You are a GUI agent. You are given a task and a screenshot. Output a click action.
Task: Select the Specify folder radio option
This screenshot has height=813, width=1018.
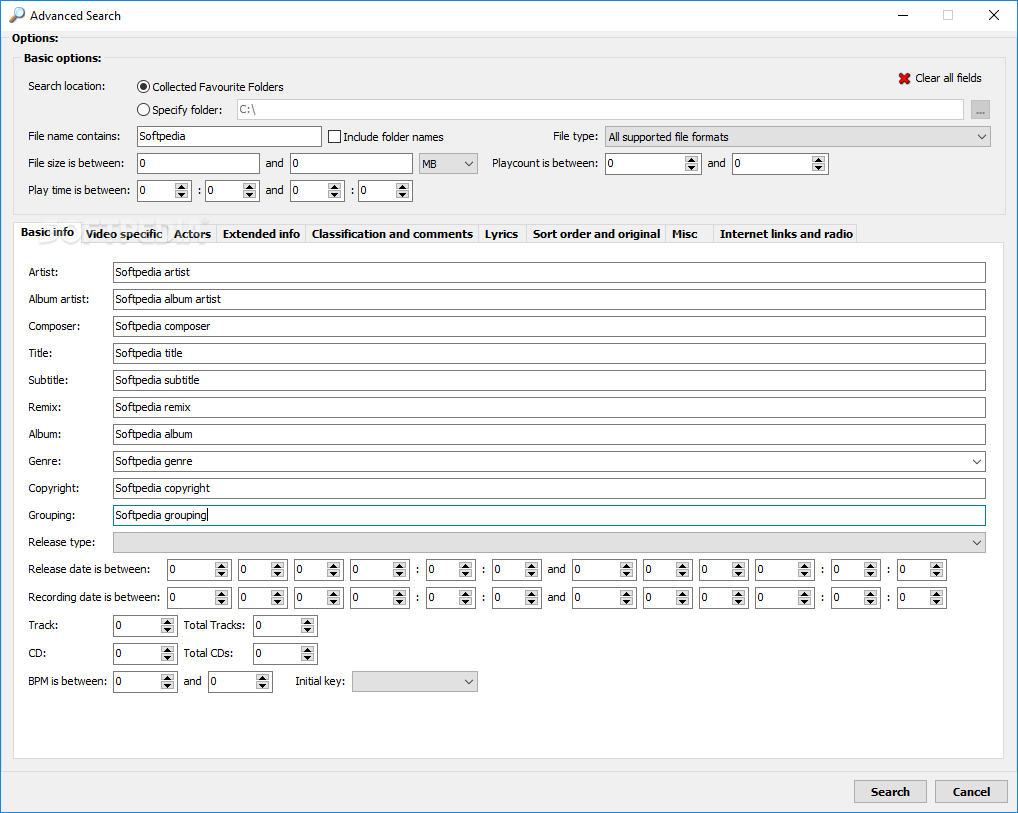[144, 110]
